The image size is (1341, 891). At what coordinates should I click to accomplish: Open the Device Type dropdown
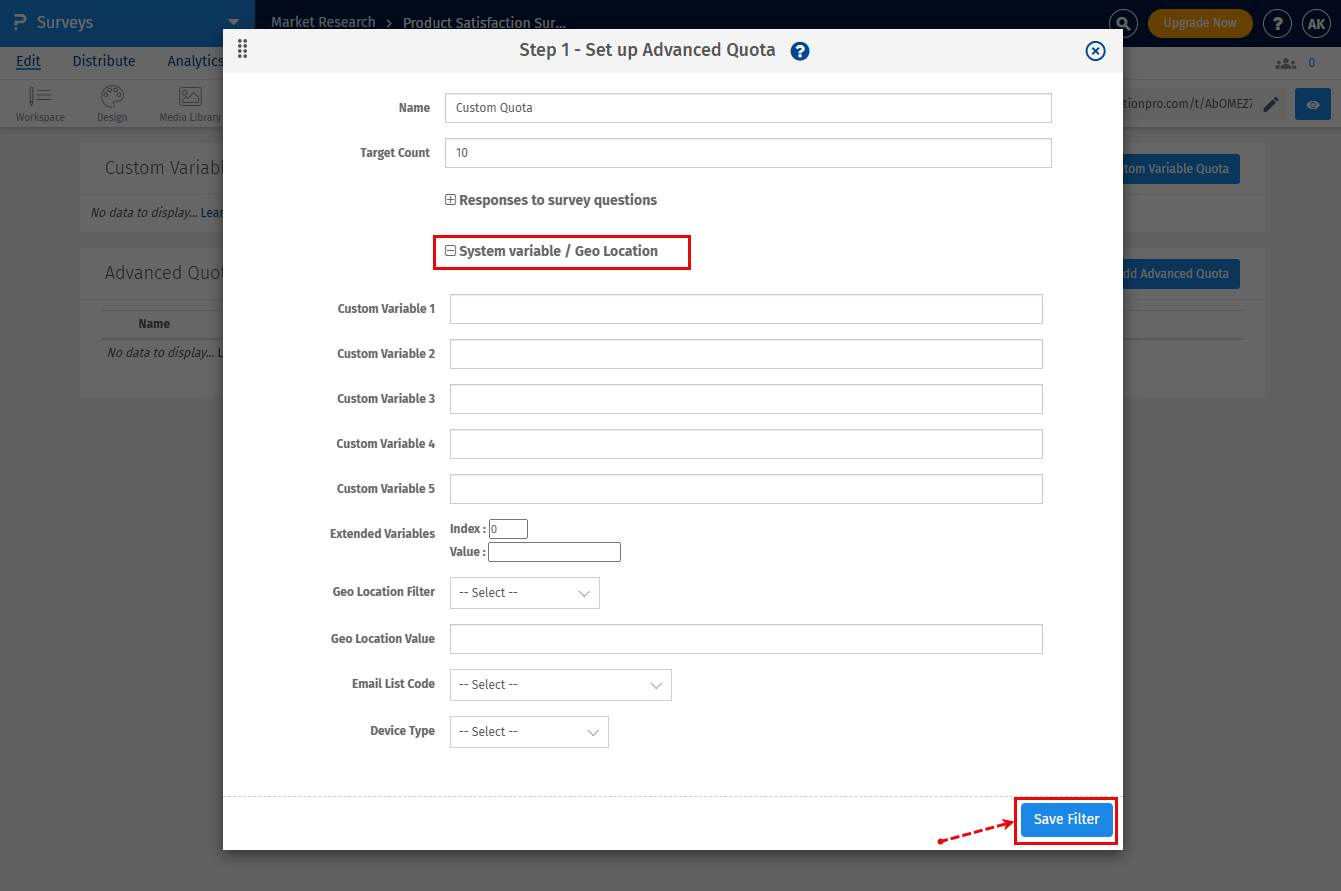click(x=529, y=731)
